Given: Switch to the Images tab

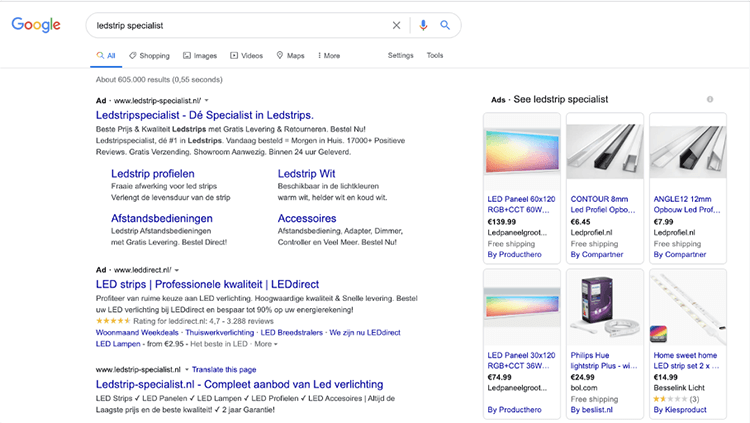Looking at the screenshot, I should (200, 56).
